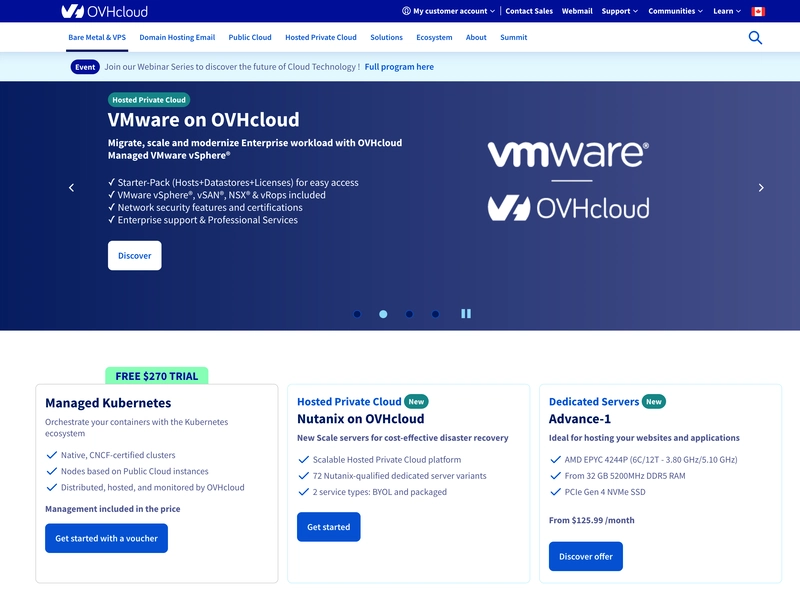Expand My customer account dropdown
This screenshot has height=600, width=800.
(448, 11)
